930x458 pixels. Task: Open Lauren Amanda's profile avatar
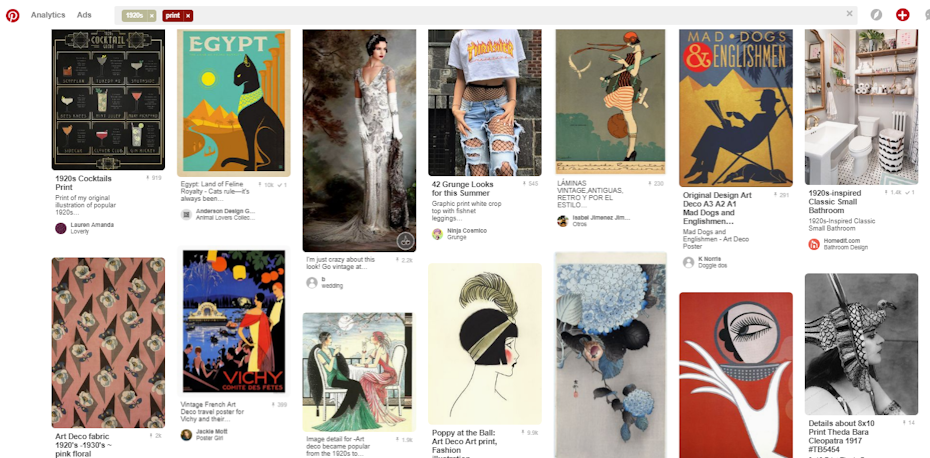coord(60,228)
